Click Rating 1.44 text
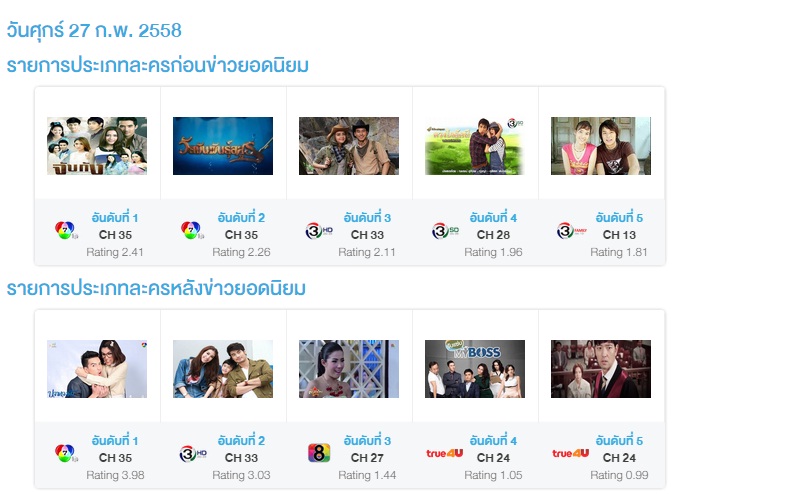 point(367,475)
